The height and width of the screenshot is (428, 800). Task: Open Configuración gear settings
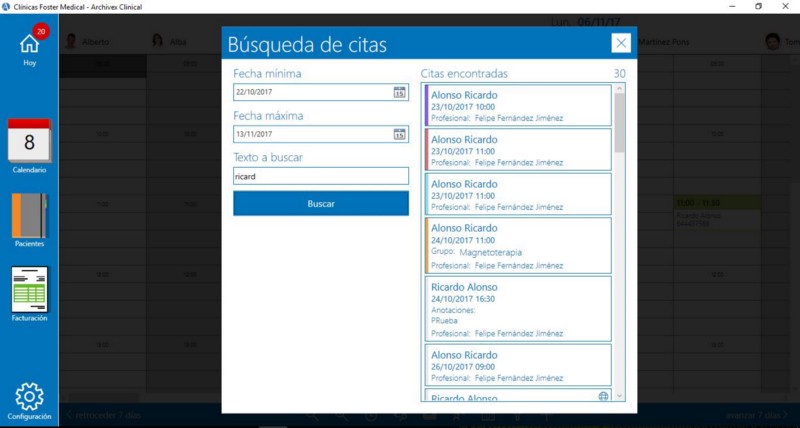(30, 397)
